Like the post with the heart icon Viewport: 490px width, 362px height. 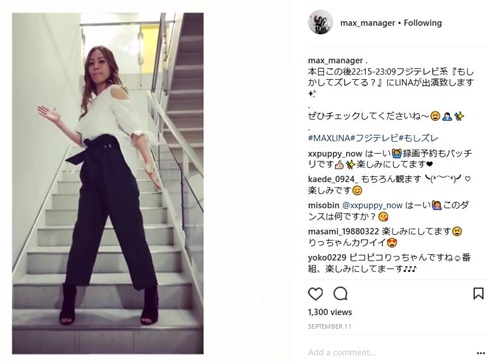click(315, 294)
